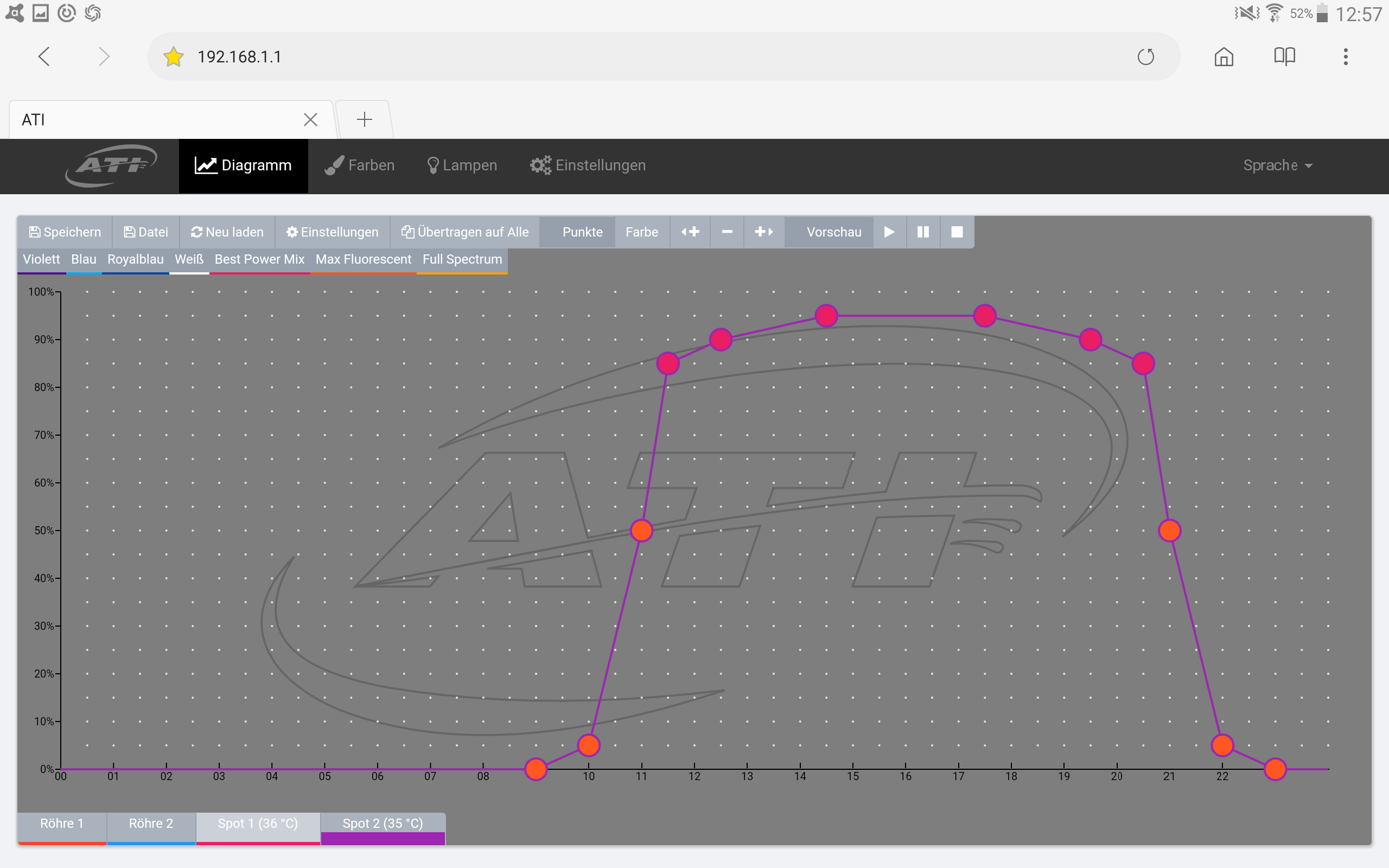
Task: Go to the browser home page
Action: click(x=1224, y=57)
